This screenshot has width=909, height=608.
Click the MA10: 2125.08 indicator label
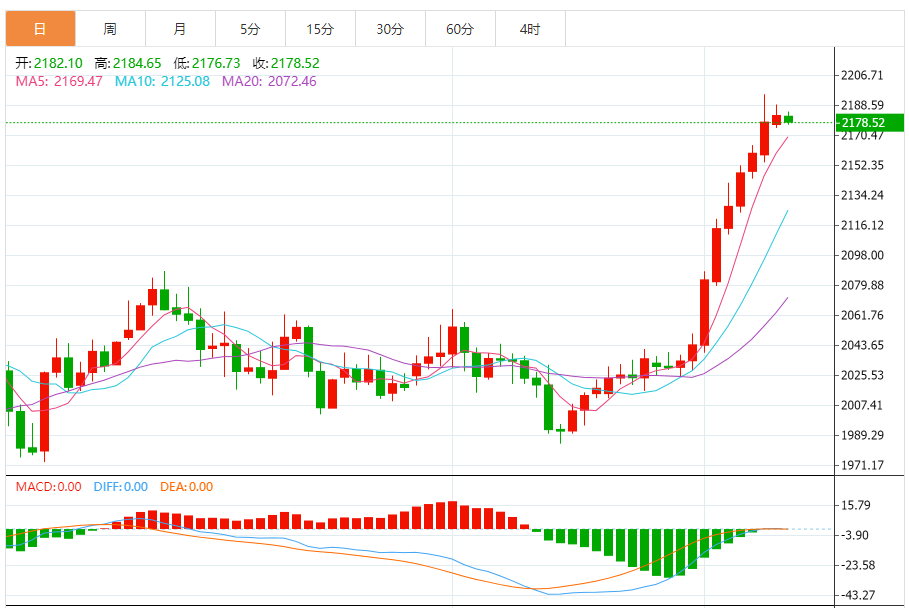162,81
